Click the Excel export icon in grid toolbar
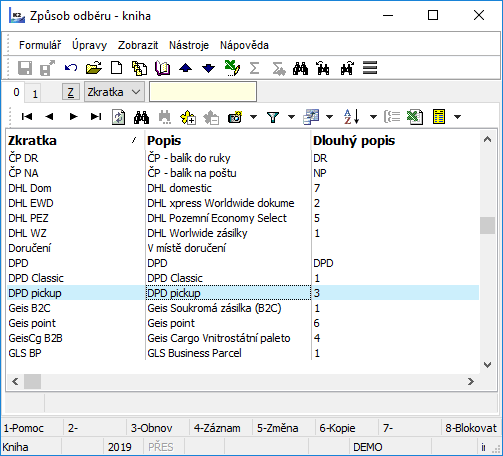 (415, 117)
